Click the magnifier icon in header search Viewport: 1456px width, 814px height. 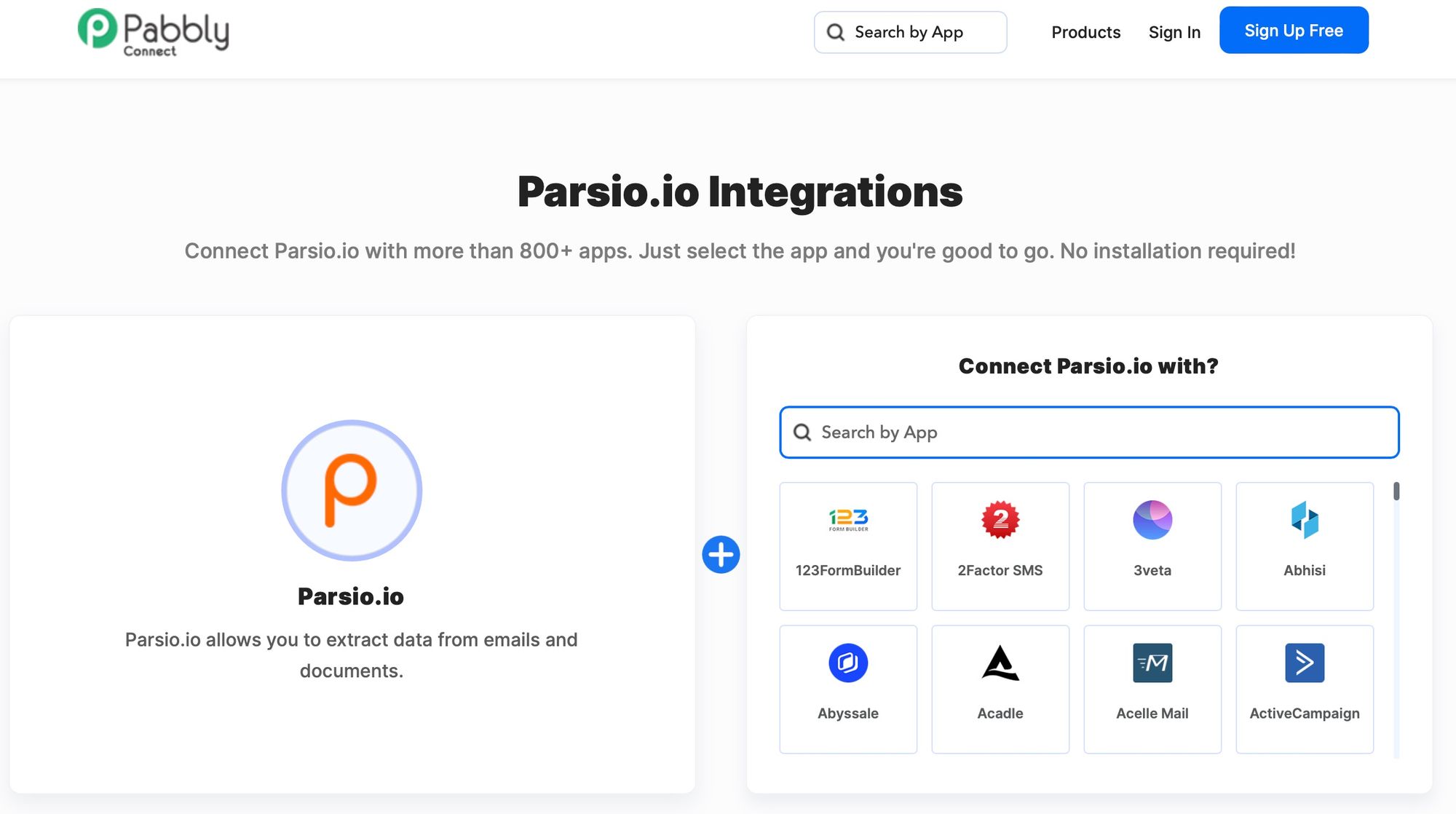pyautogui.click(x=836, y=32)
